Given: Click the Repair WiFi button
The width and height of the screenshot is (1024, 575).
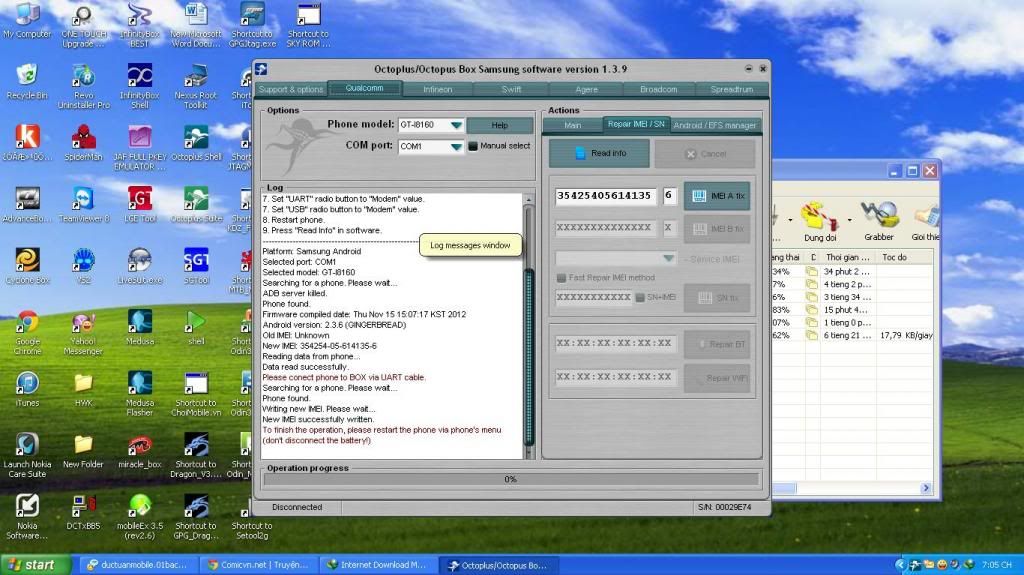Looking at the screenshot, I should coord(716,378).
